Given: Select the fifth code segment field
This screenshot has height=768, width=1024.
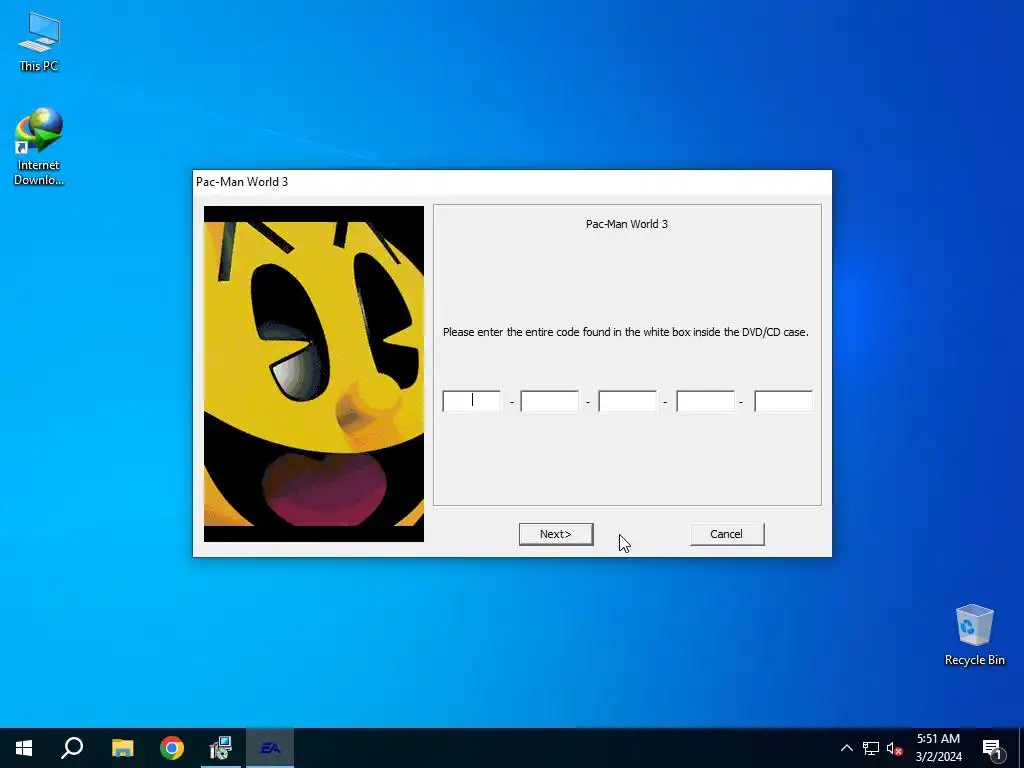Looking at the screenshot, I should pyautogui.click(x=783, y=401).
